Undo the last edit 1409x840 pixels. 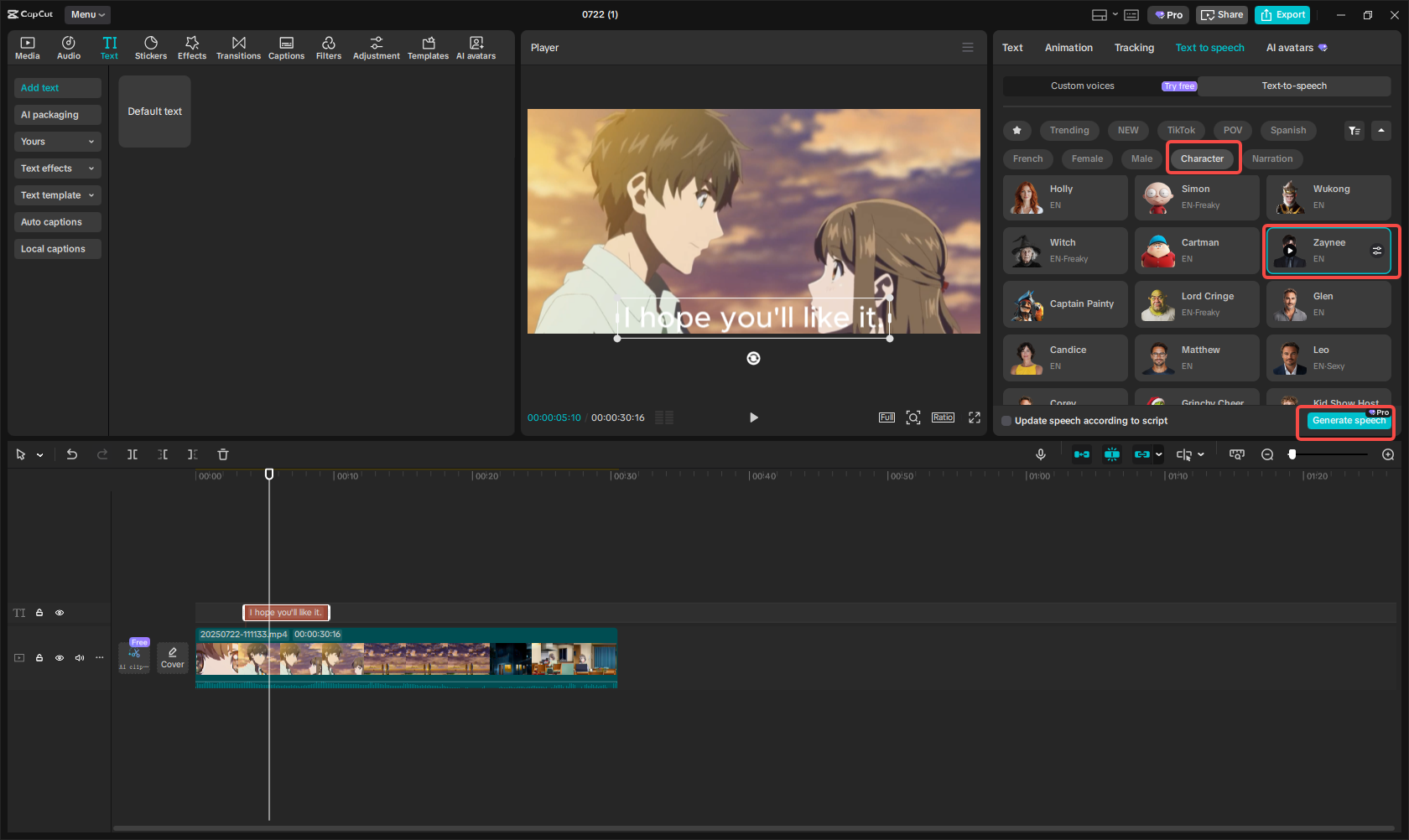point(72,454)
